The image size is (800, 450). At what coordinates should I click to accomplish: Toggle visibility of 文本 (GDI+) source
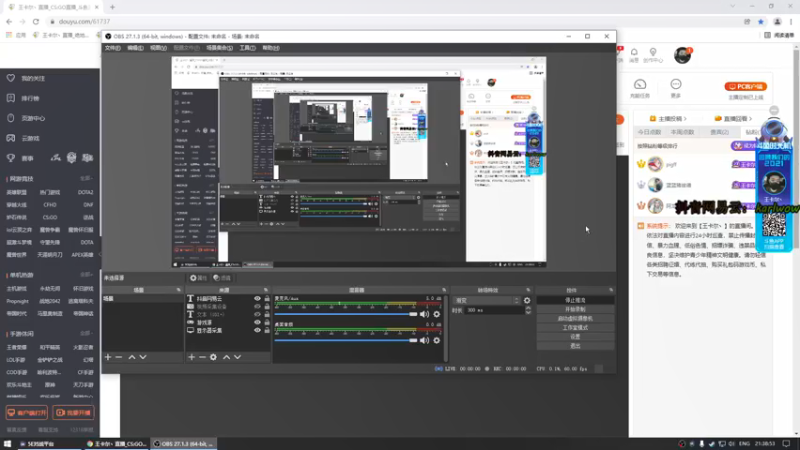tap(257, 314)
